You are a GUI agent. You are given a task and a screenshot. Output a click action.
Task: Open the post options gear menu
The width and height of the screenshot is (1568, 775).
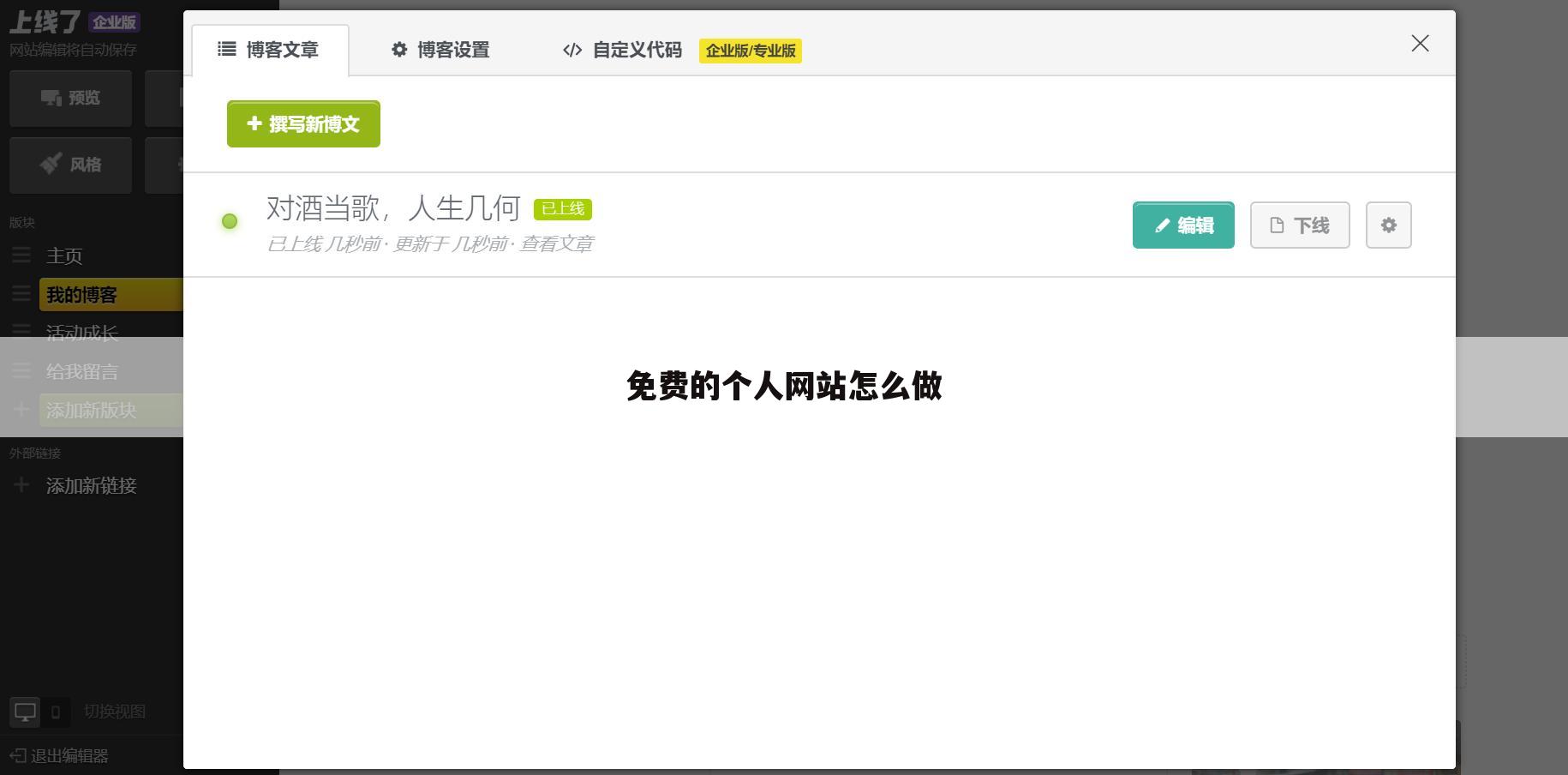point(1388,225)
